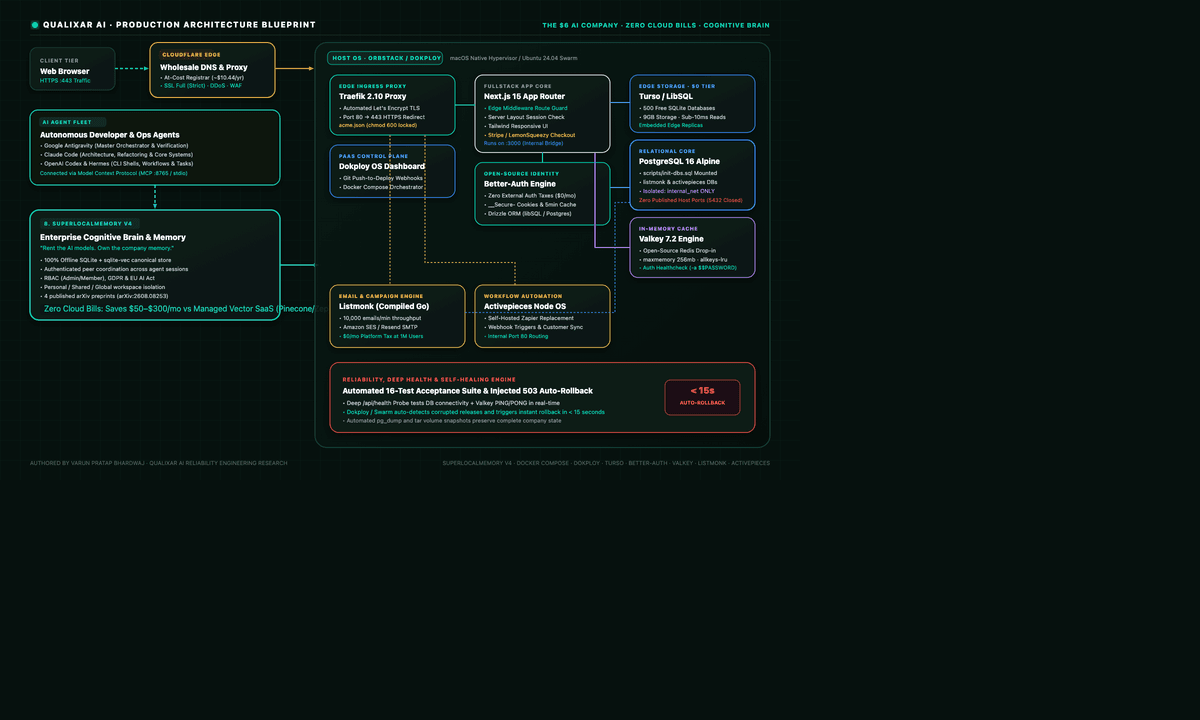Click 'Internal Port 80 Routing' line
This screenshot has height=720, width=1200.
(x=520, y=335)
